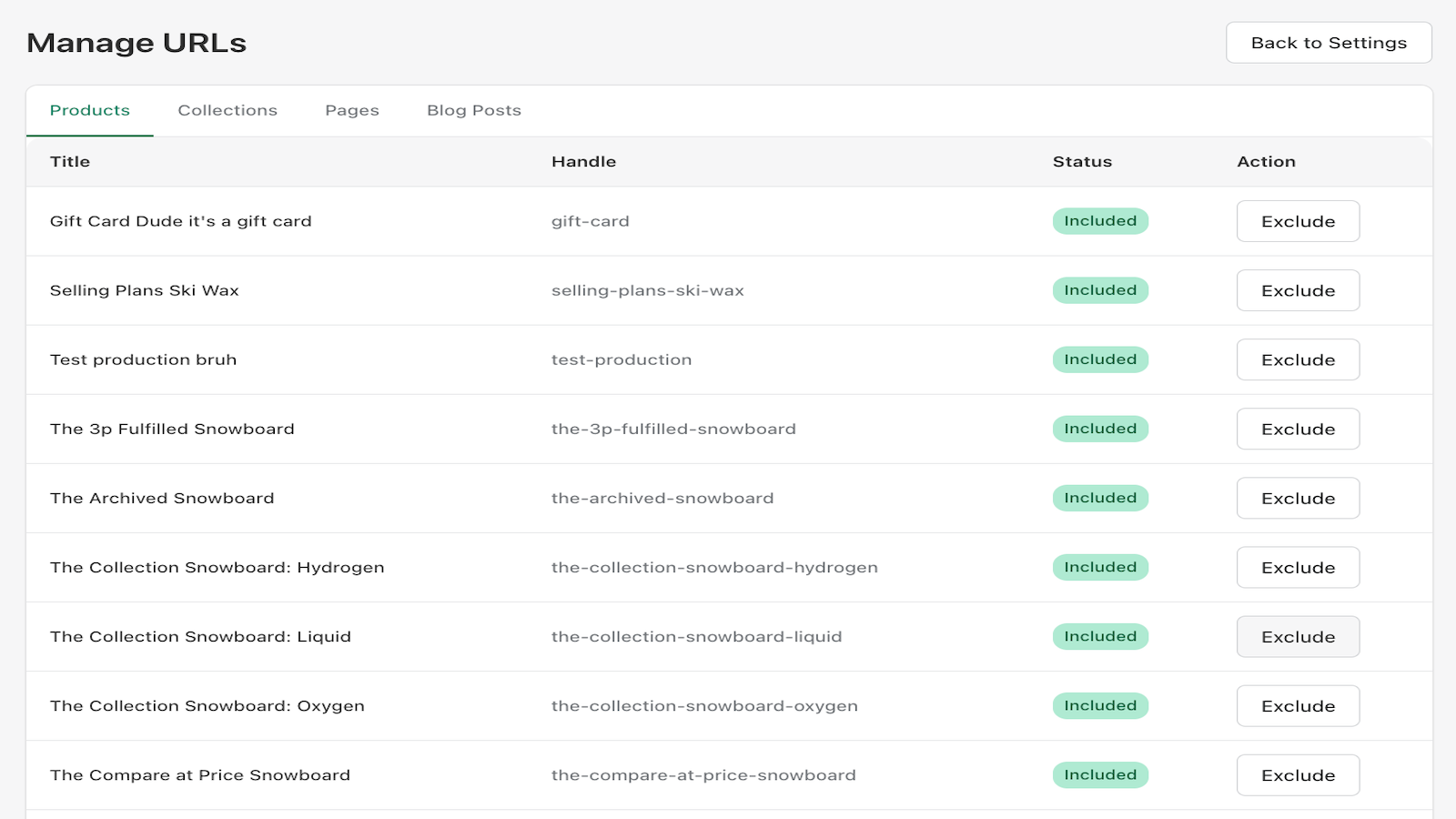Select the Blog Posts tab
This screenshot has height=819, width=1456.
[x=474, y=110]
